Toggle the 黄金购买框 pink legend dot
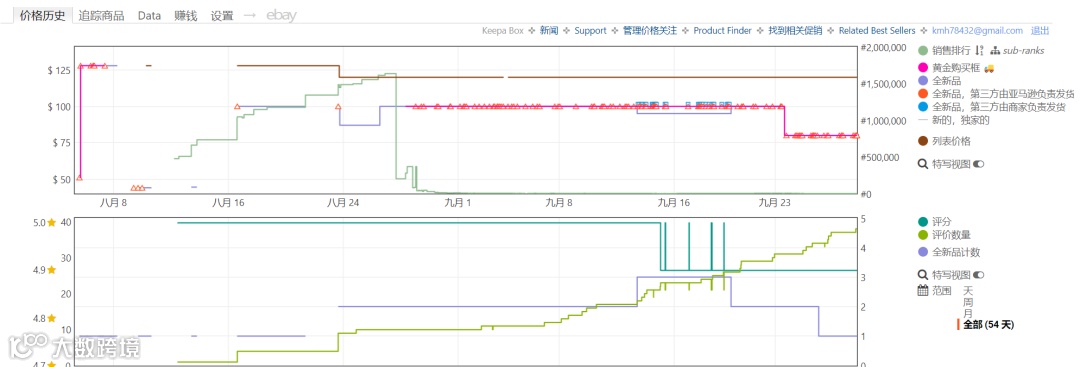This screenshot has height=367, width=1080. [x=924, y=68]
